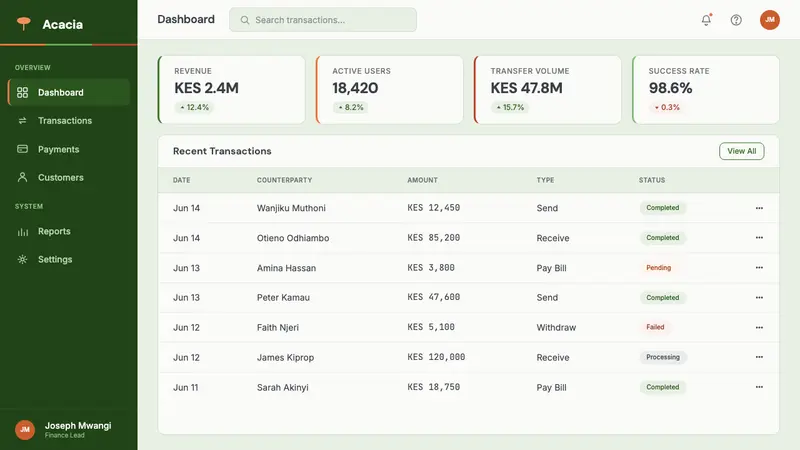Click the Customers person icon in sidebar

click(22, 178)
